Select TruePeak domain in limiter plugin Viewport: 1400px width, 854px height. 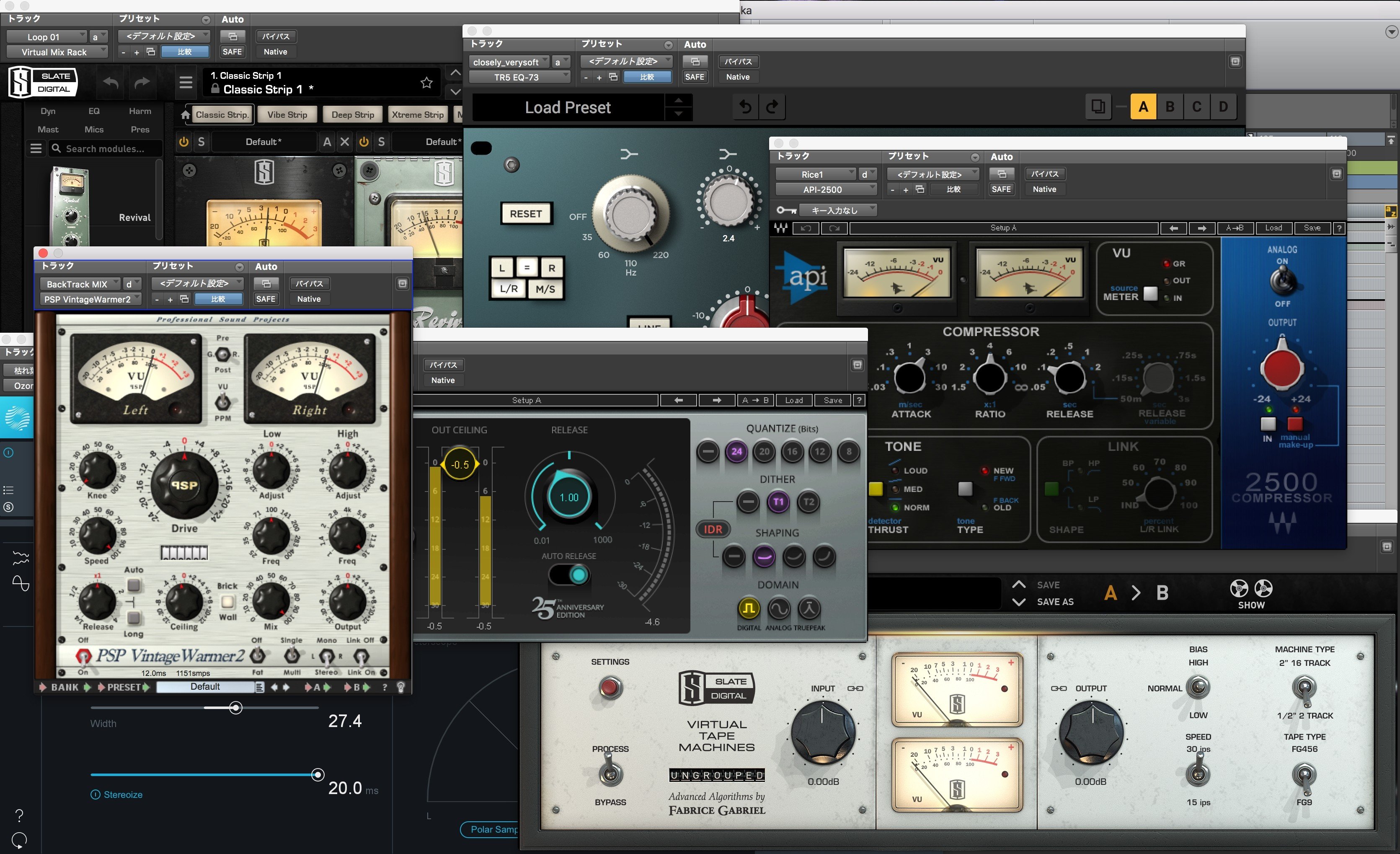[809, 608]
